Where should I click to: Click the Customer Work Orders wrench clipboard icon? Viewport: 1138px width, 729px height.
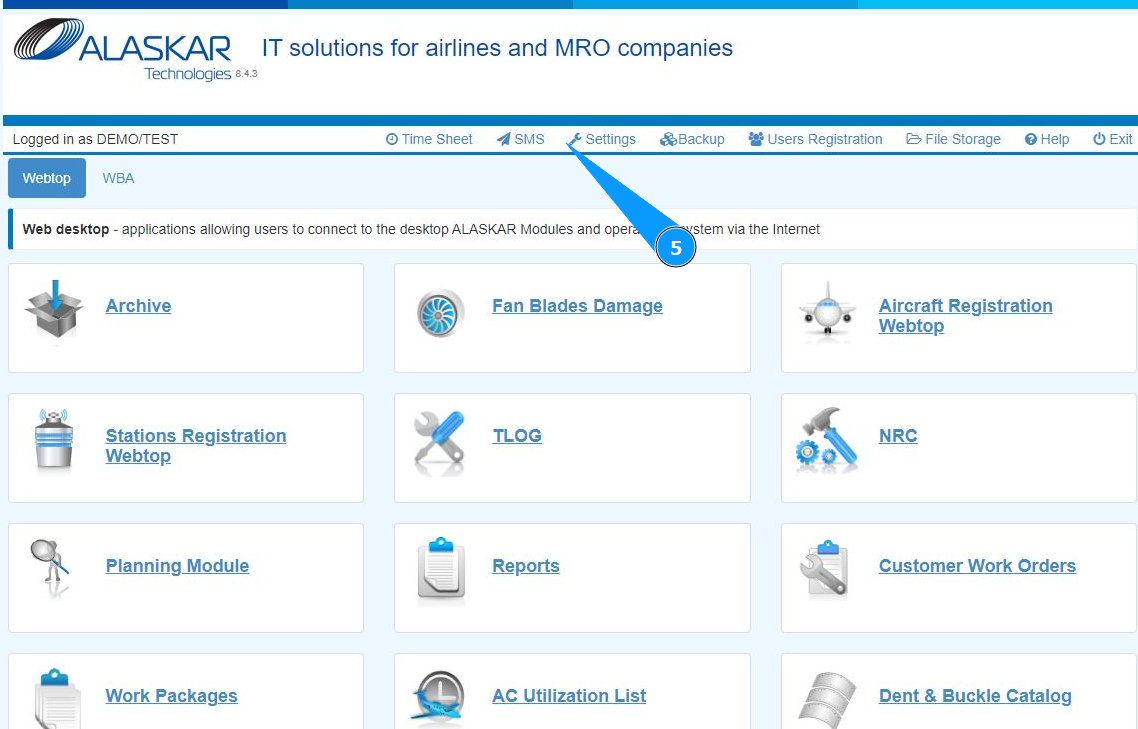pos(824,569)
